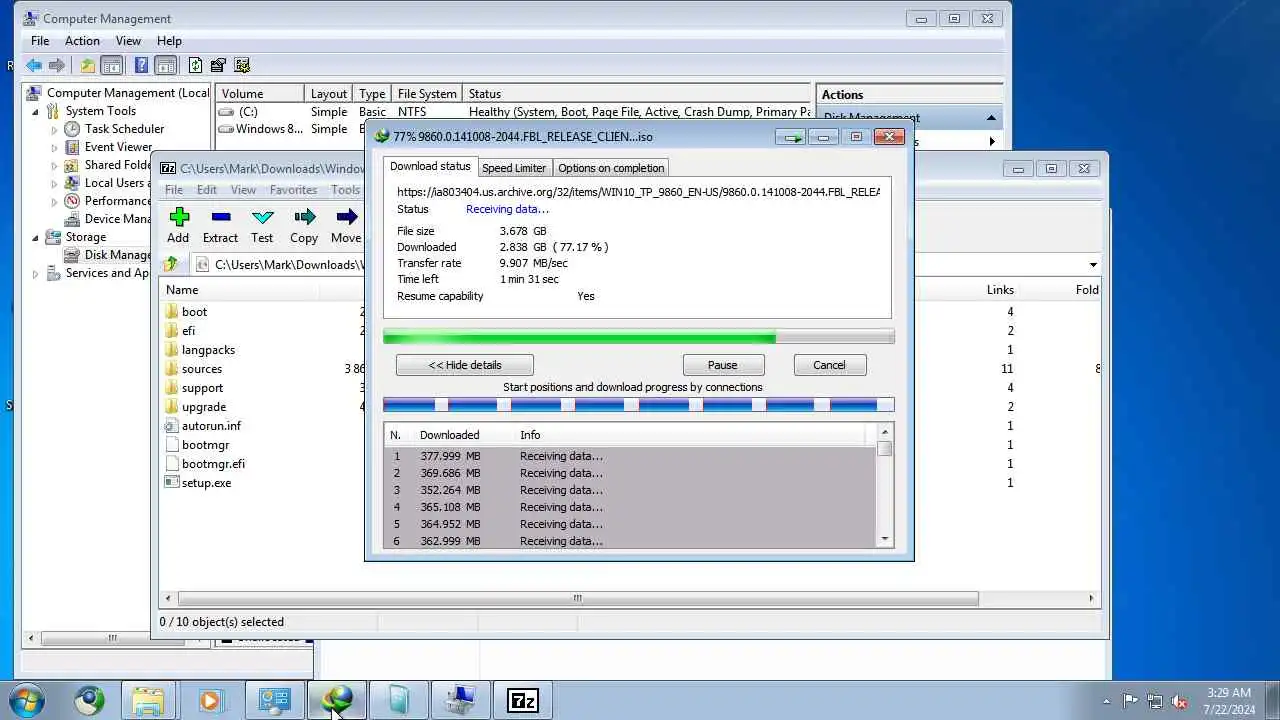Click the Refresh icon in Computer Management toolbar
This screenshot has height=720, width=1280.
click(x=195, y=65)
